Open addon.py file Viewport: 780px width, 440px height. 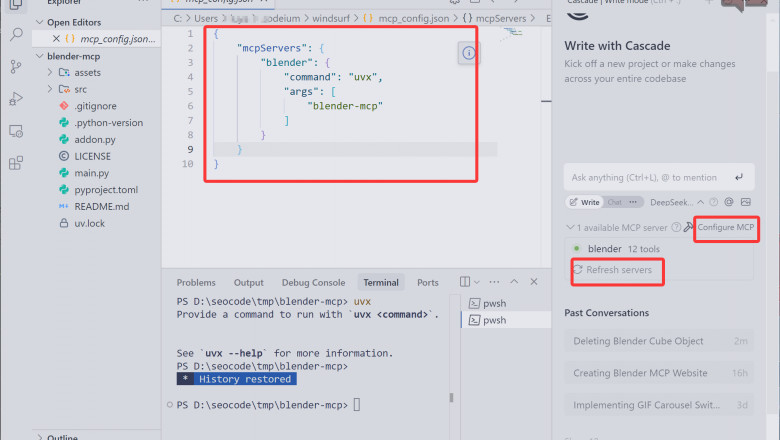tap(95, 140)
